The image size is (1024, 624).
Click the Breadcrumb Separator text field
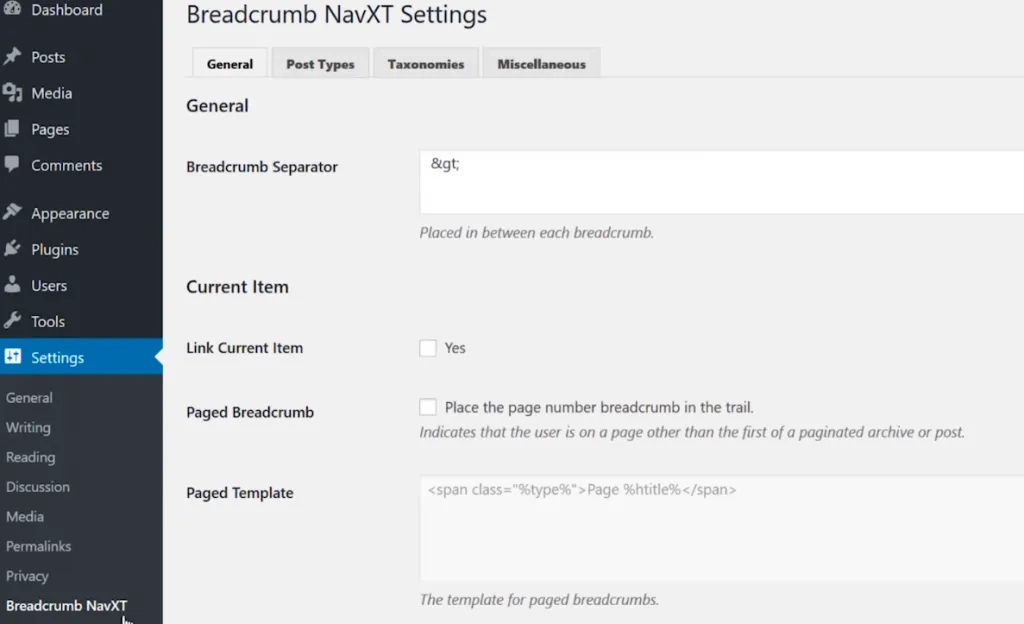tap(720, 182)
